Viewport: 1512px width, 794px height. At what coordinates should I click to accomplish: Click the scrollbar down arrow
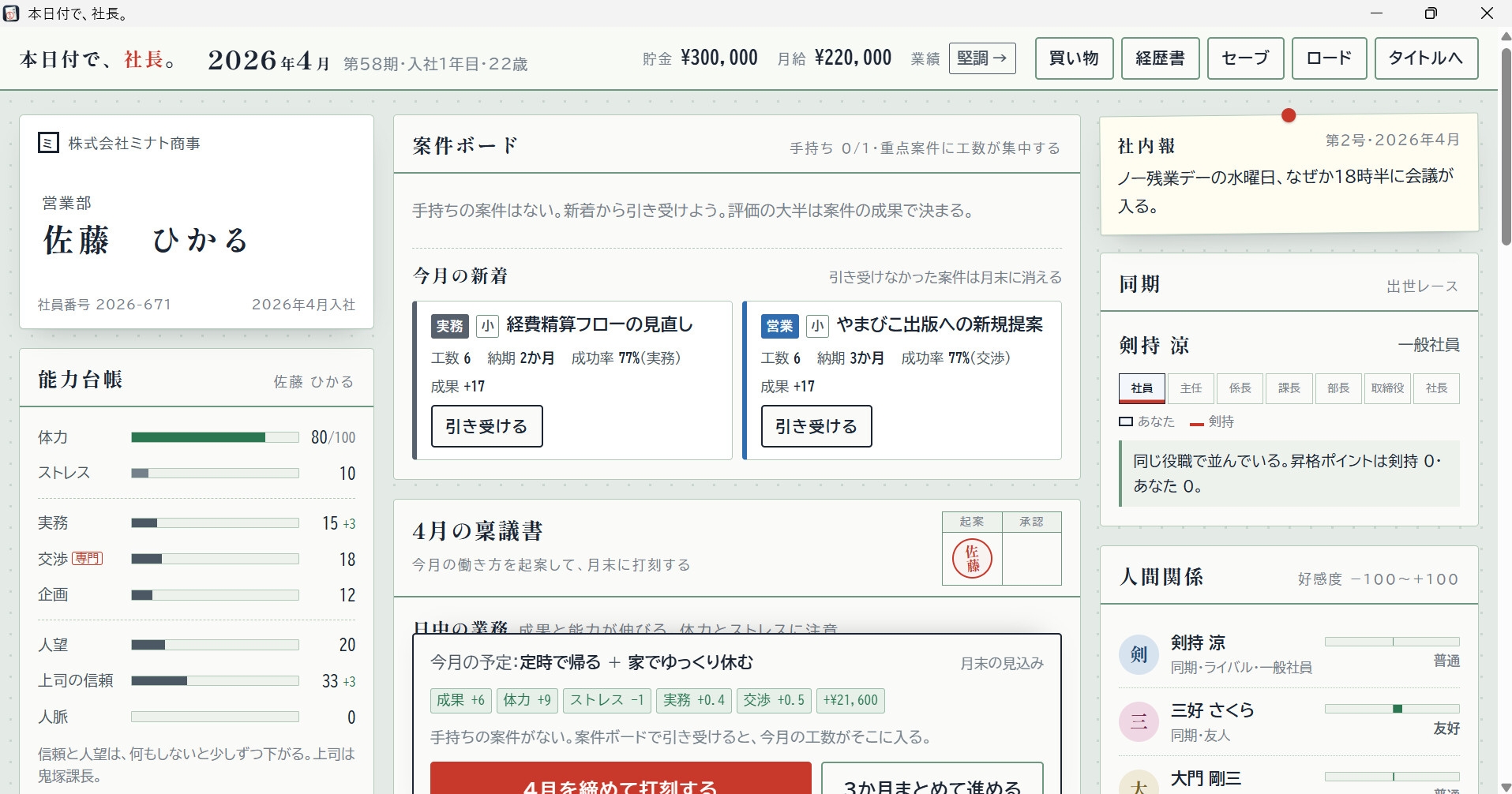tap(1505, 787)
